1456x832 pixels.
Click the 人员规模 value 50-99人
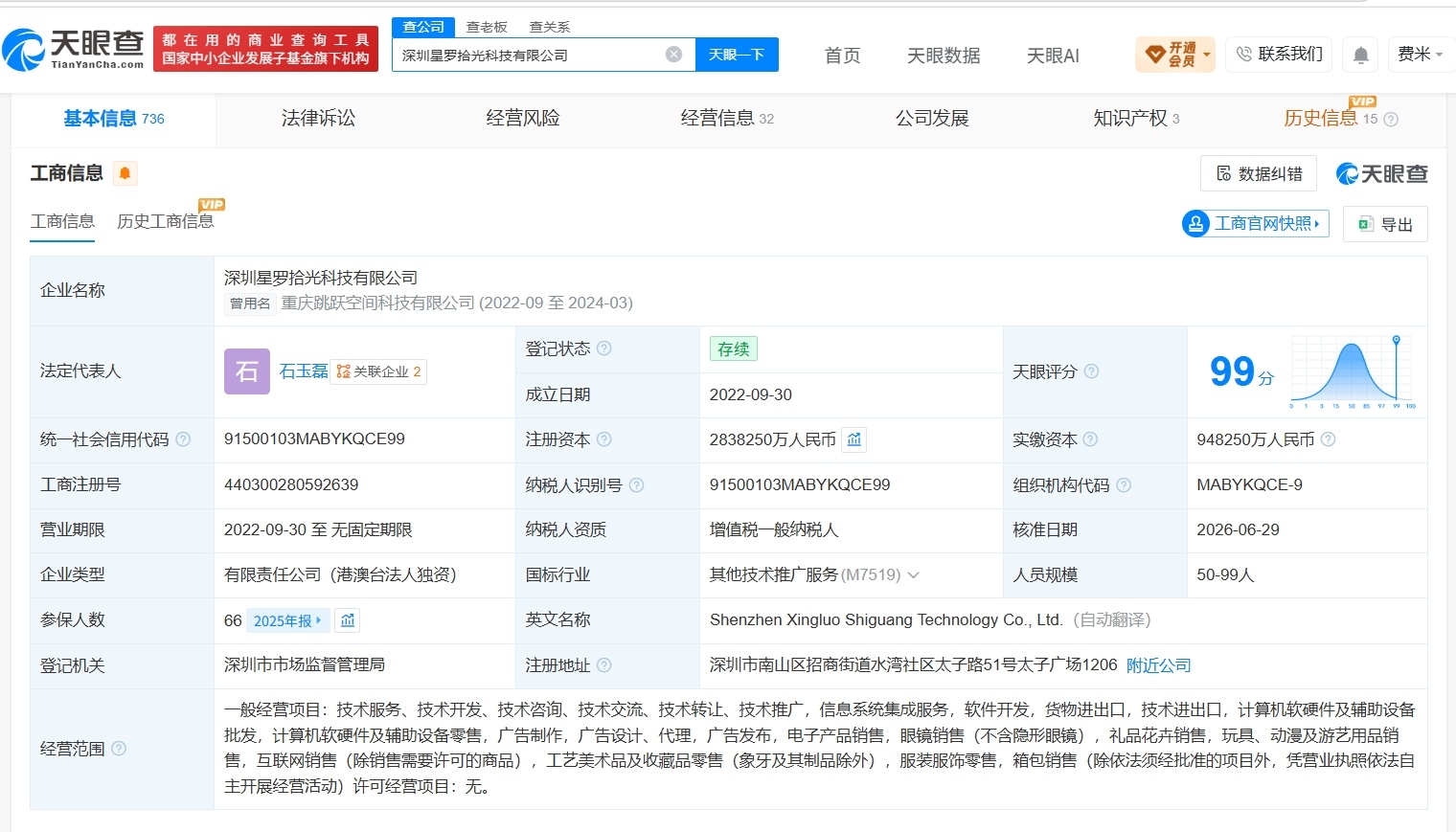(1225, 575)
